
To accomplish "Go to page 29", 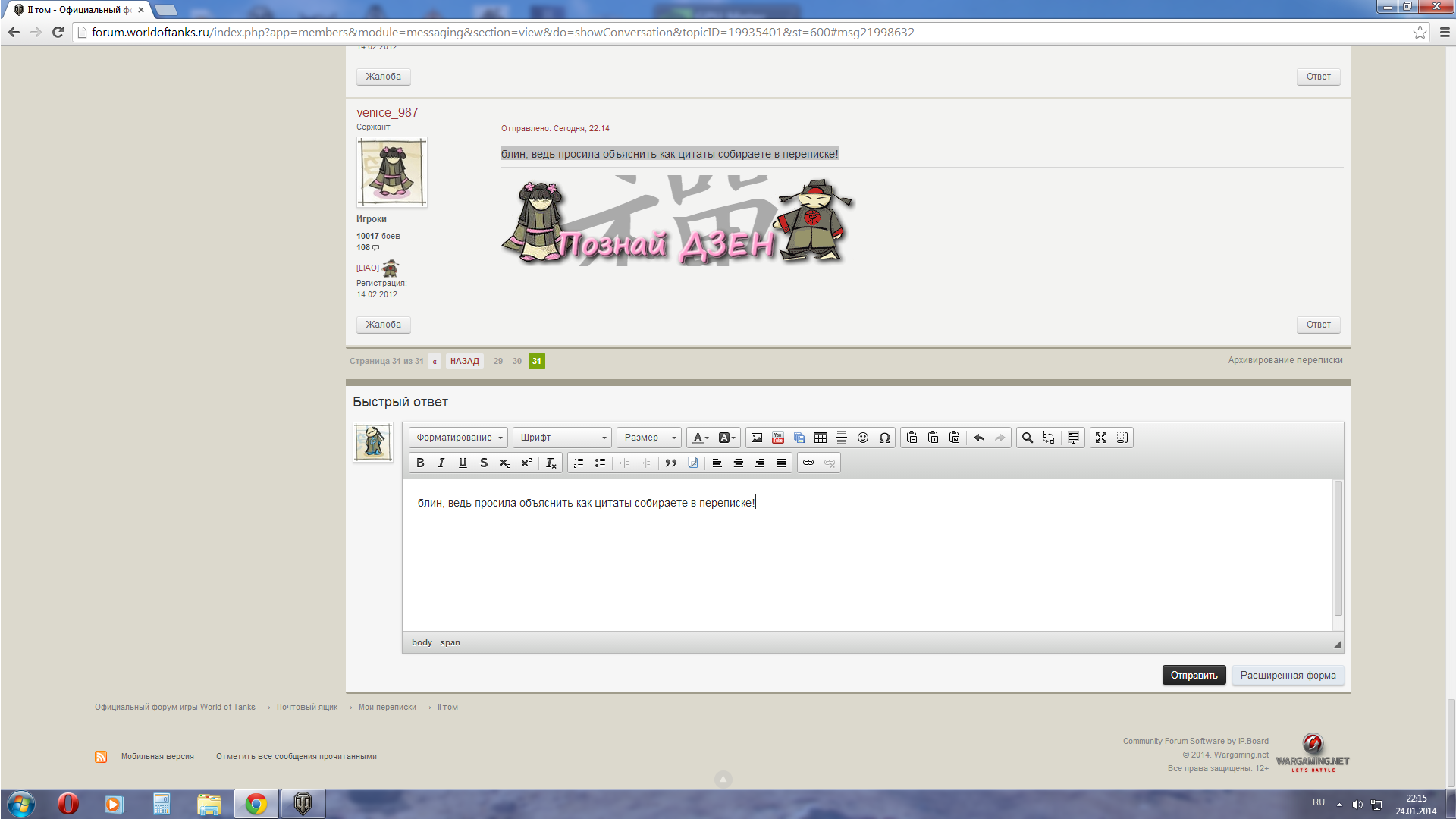I will (498, 361).
